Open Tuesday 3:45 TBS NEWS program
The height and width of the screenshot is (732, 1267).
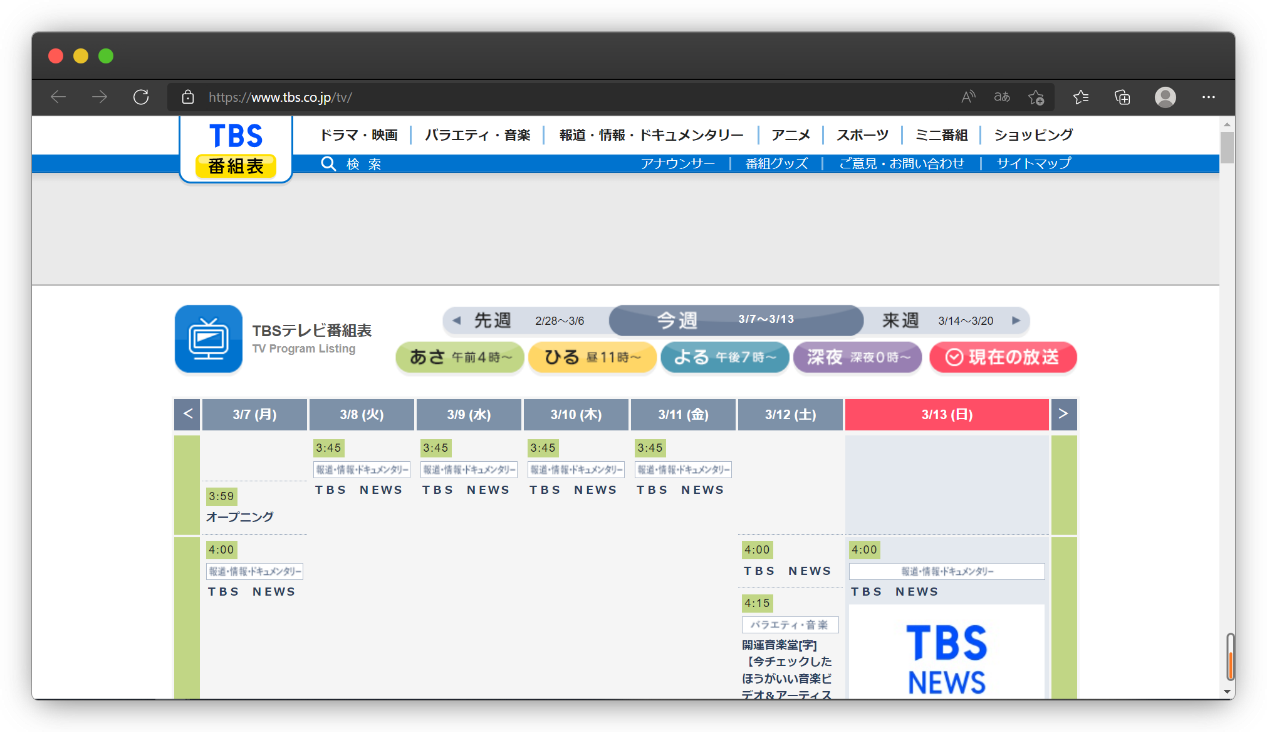coord(359,490)
